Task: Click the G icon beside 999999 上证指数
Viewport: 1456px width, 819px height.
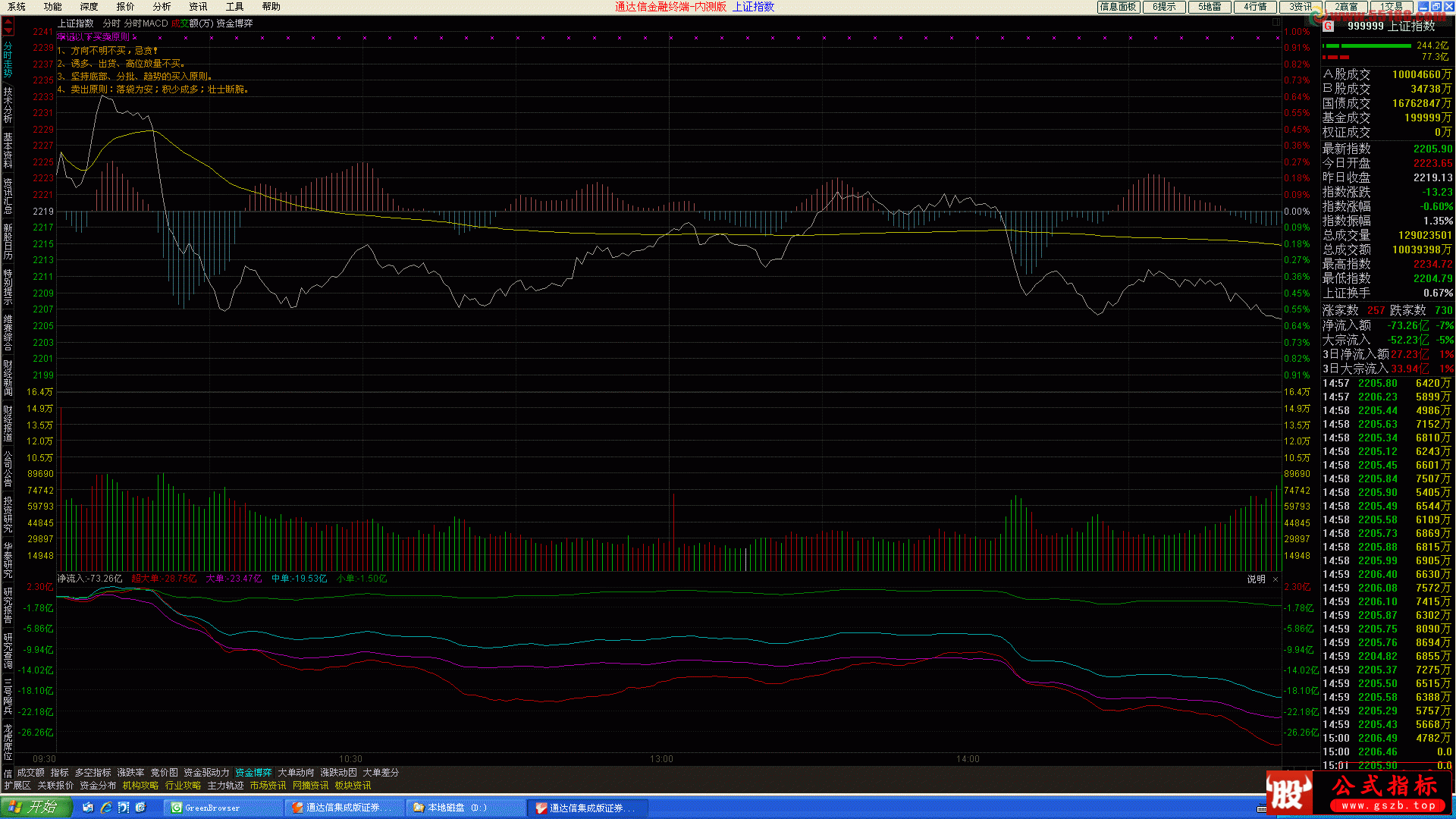Action: click(x=1329, y=26)
